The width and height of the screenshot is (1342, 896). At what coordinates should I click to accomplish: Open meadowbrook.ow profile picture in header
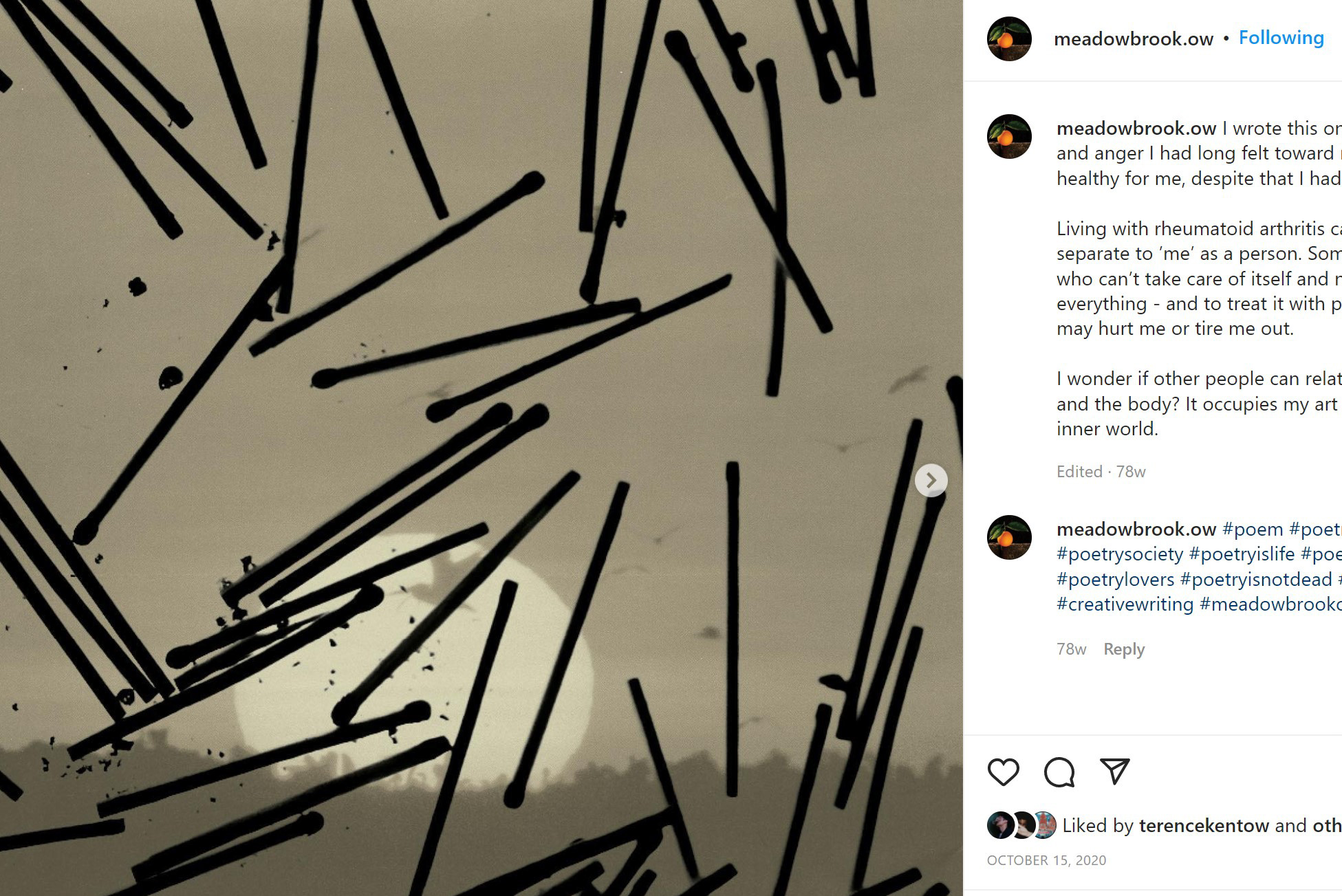1009,39
